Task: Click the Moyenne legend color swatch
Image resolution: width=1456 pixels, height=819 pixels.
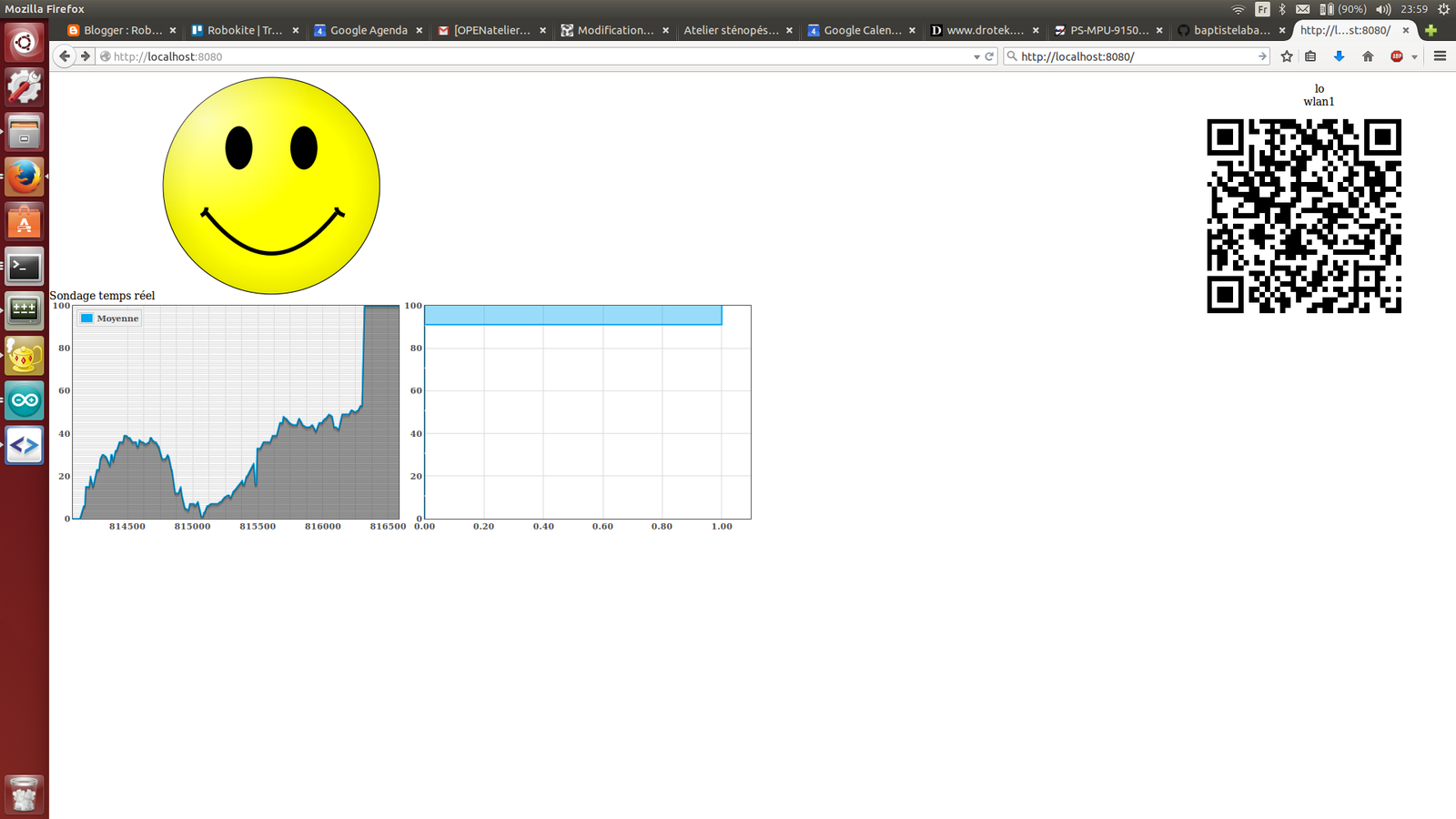Action: click(86, 318)
